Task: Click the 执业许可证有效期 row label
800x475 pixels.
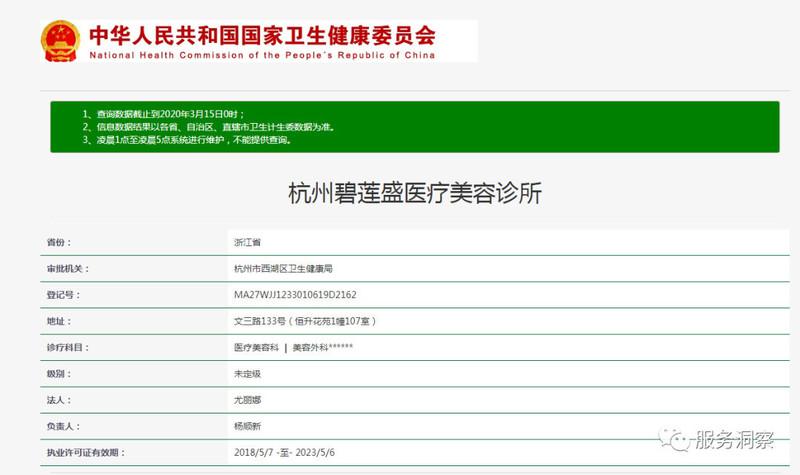Action: tap(82, 451)
